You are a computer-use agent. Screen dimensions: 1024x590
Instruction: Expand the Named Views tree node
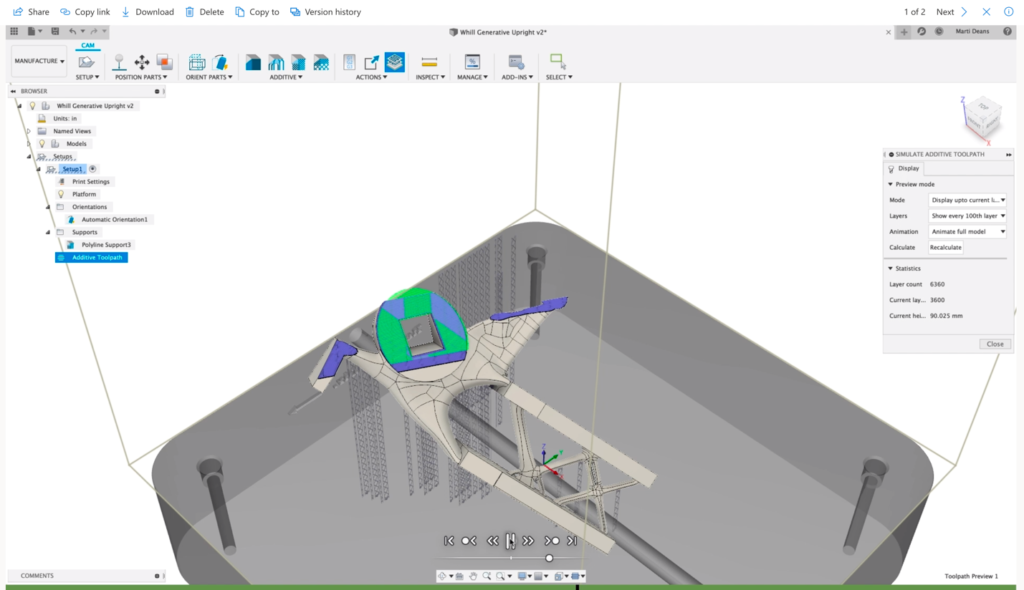click(29, 131)
